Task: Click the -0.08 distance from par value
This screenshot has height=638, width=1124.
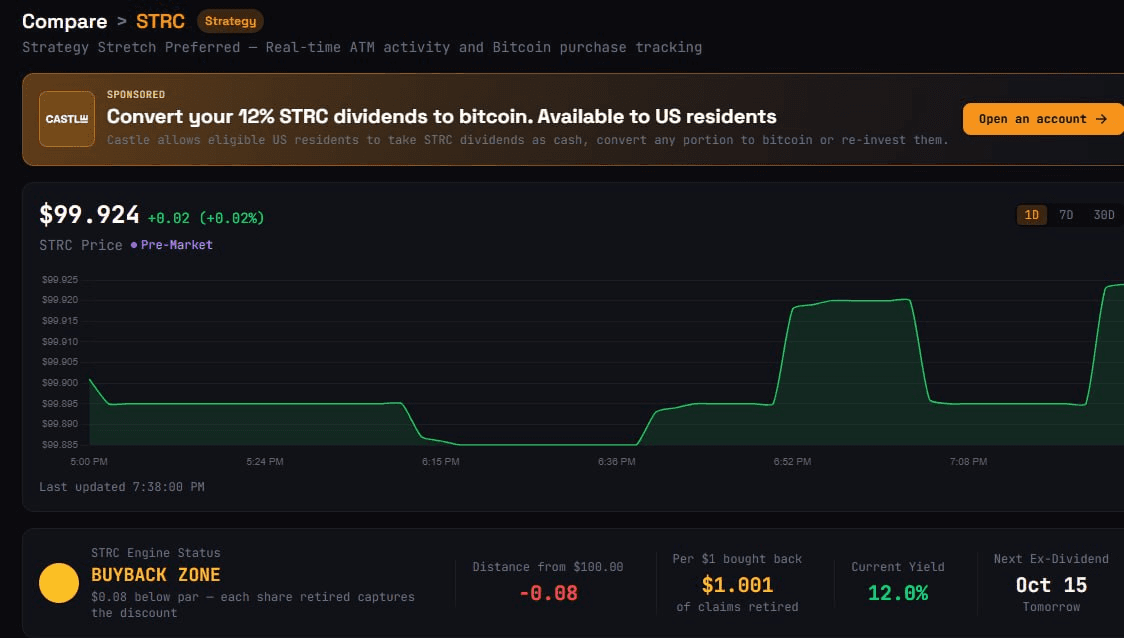Action: tap(548, 594)
